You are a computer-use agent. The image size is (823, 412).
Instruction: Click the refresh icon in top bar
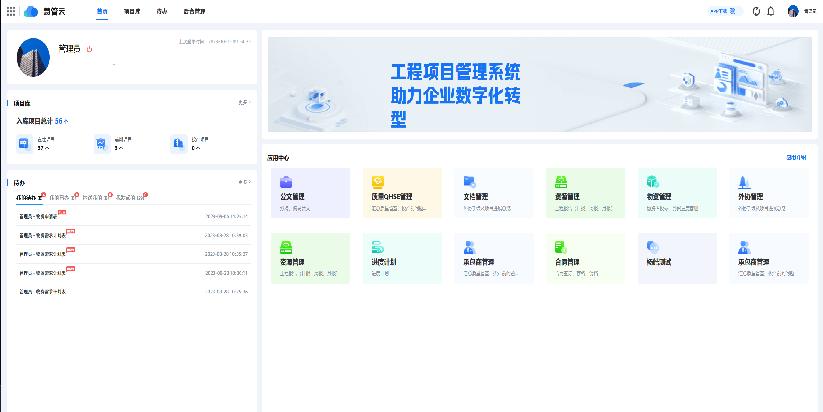coord(756,11)
